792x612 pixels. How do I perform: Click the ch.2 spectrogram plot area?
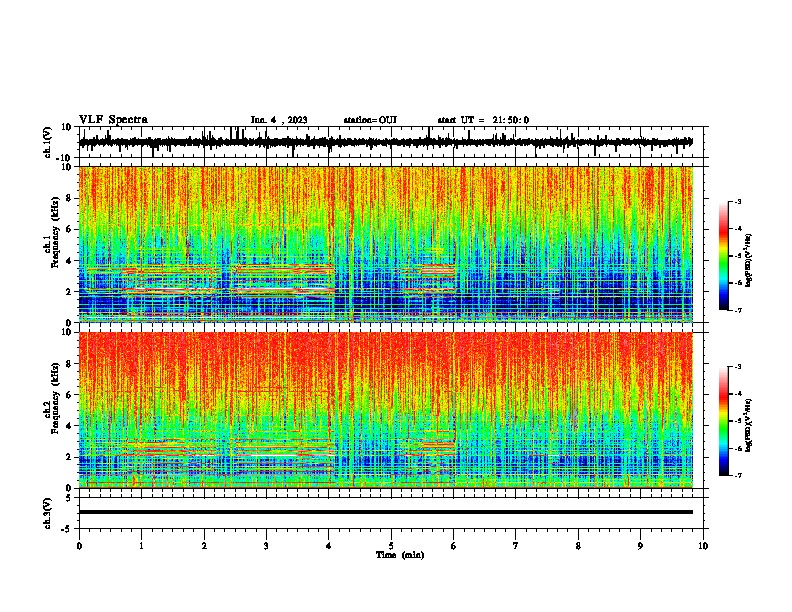(x=386, y=410)
